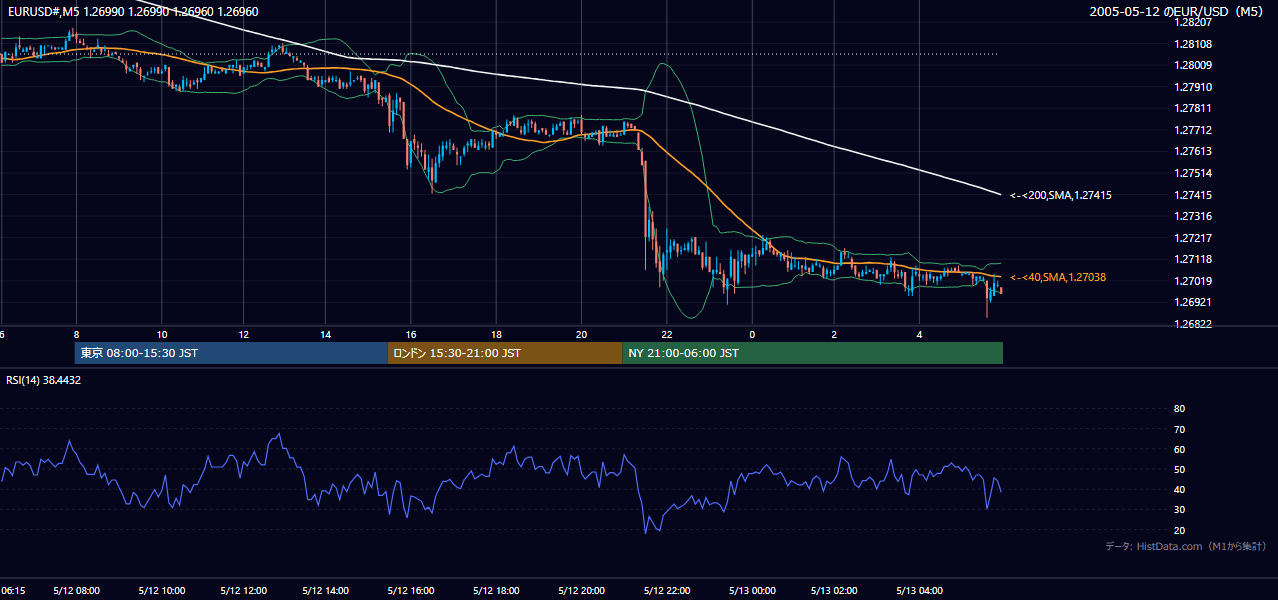Click price axis value 1.27910
Screen dimensions: 1278x600
(x=1193, y=87)
